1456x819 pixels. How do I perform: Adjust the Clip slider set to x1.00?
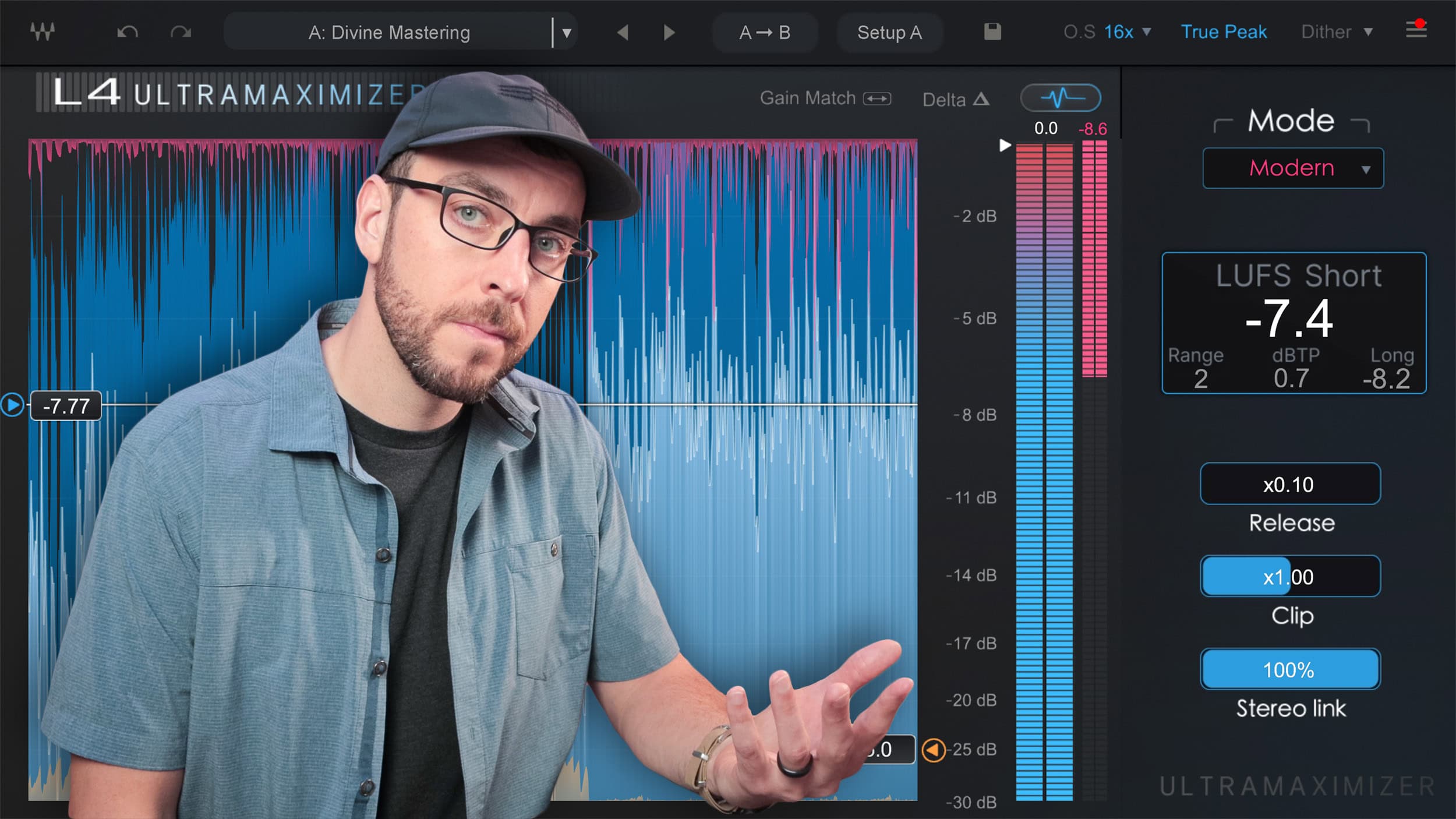tap(1290, 576)
